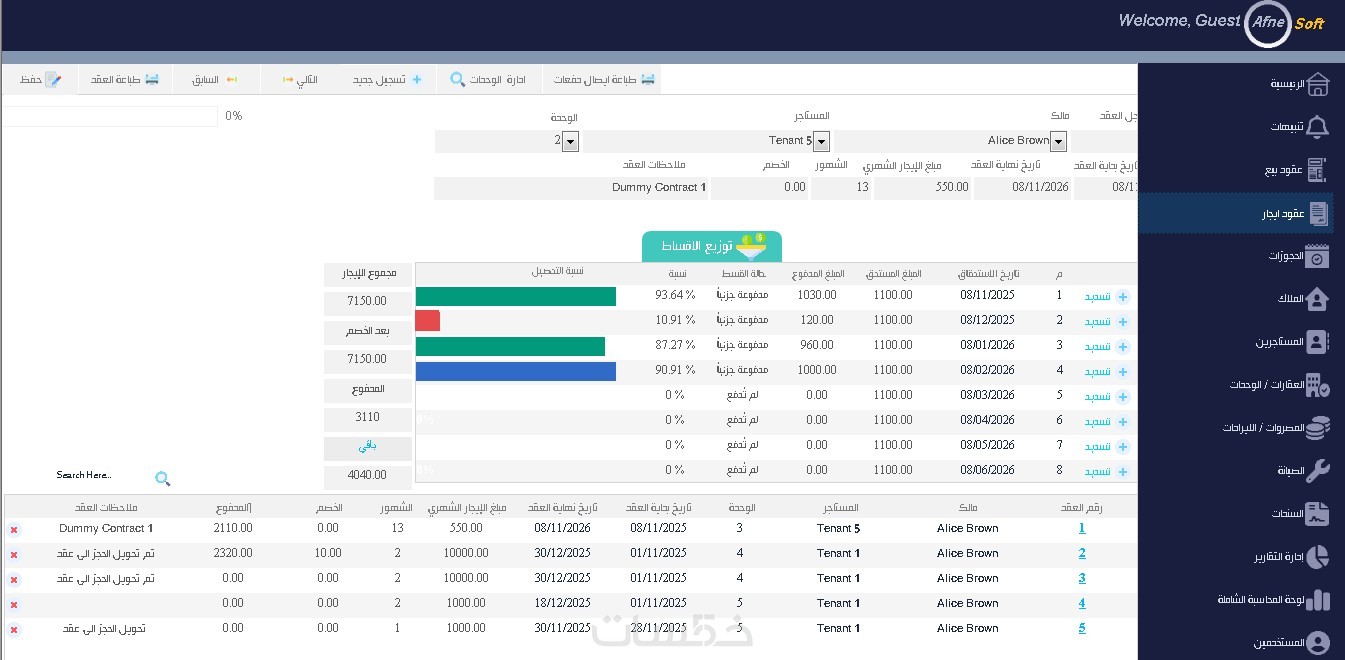Screen dimensions: 1345x660
Task: Go to التالي next record
Action: click(x=301, y=79)
